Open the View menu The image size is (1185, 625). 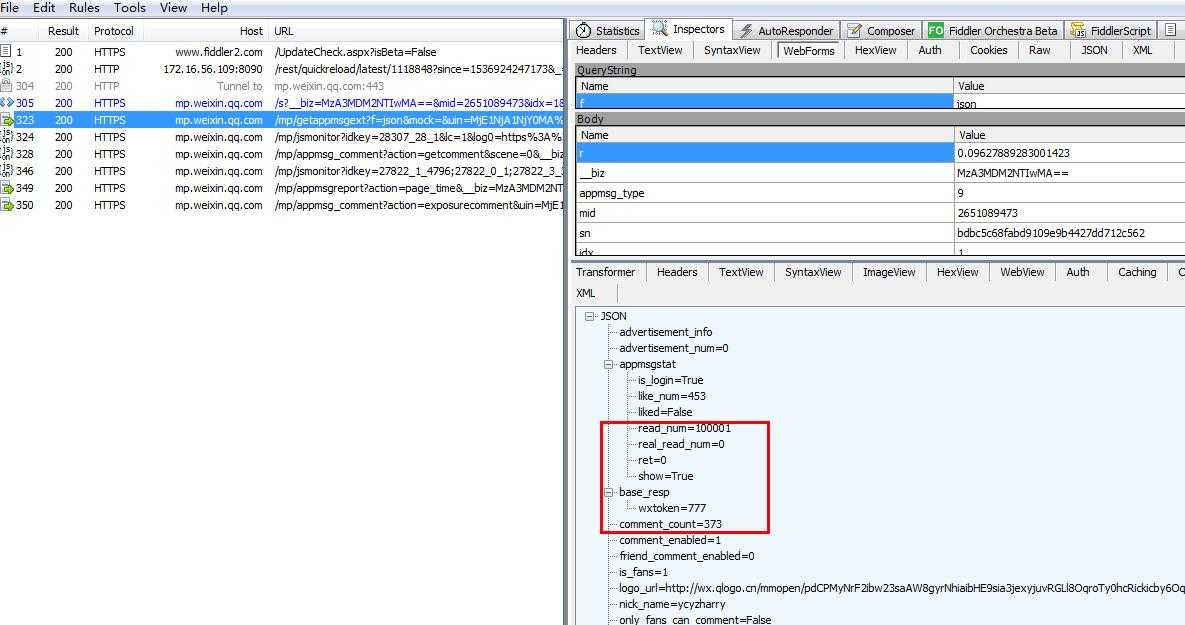coord(173,8)
